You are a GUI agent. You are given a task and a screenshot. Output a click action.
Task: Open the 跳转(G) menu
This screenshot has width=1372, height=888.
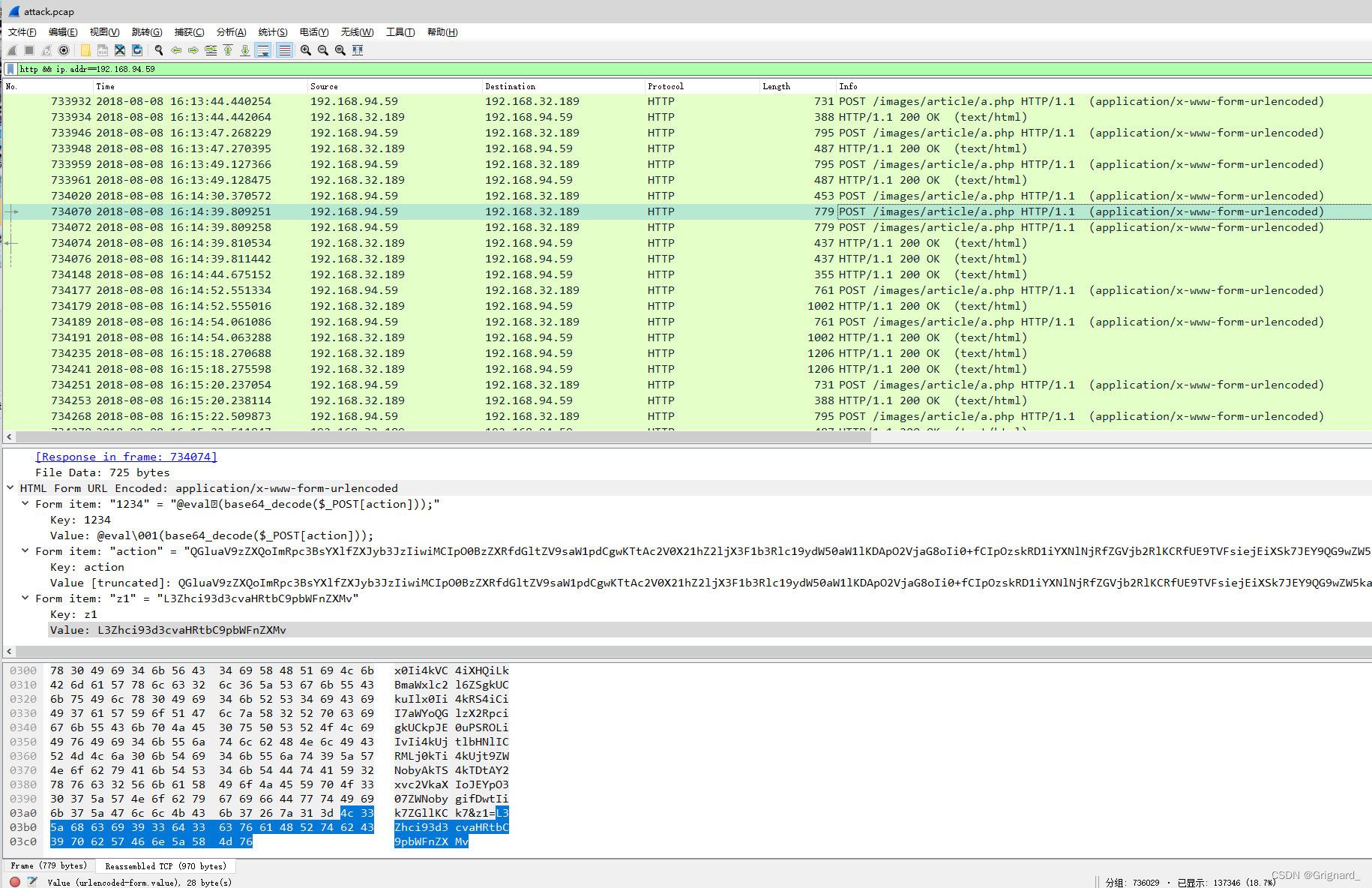[147, 31]
